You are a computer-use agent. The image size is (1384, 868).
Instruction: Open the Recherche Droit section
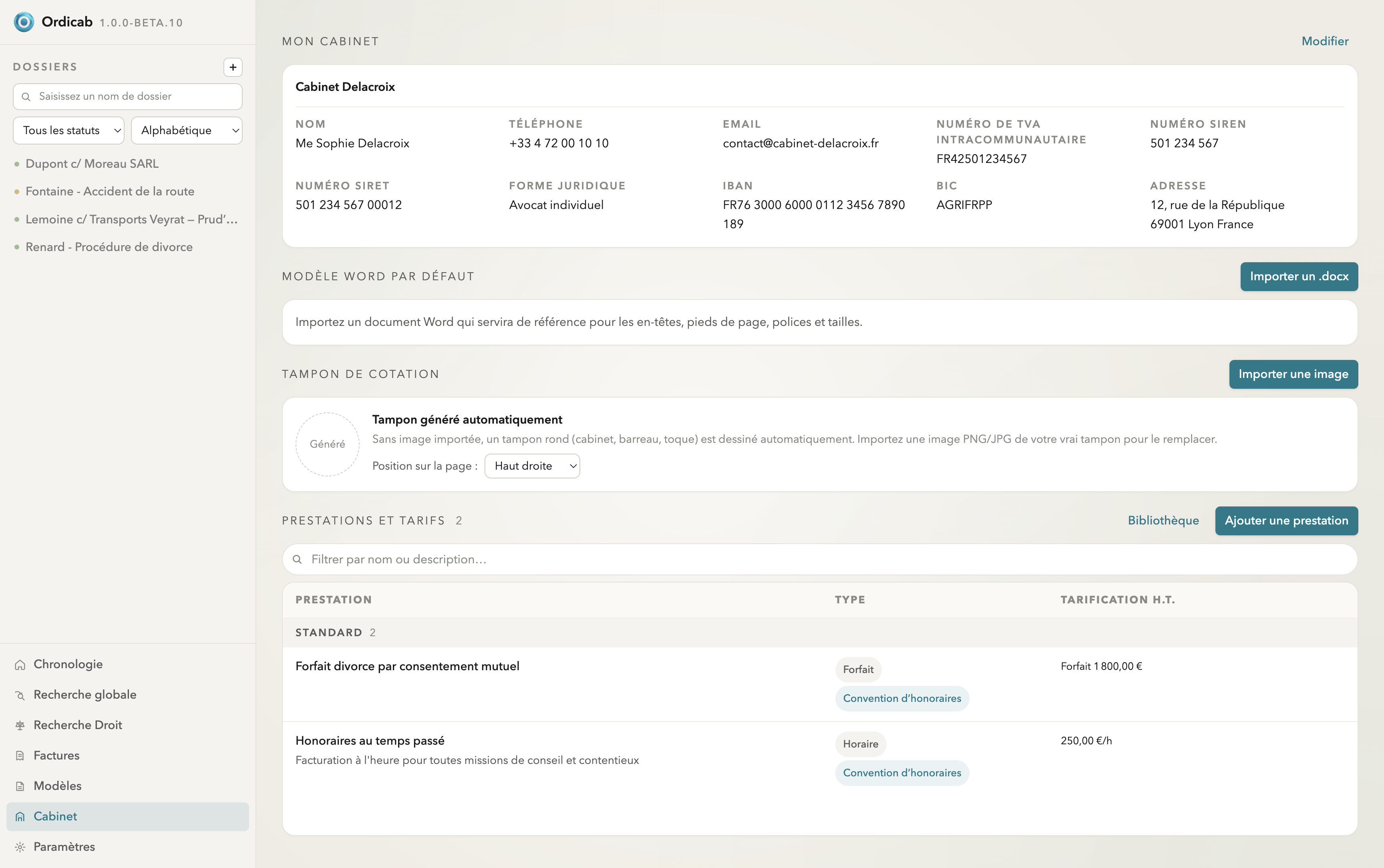(127, 725)
